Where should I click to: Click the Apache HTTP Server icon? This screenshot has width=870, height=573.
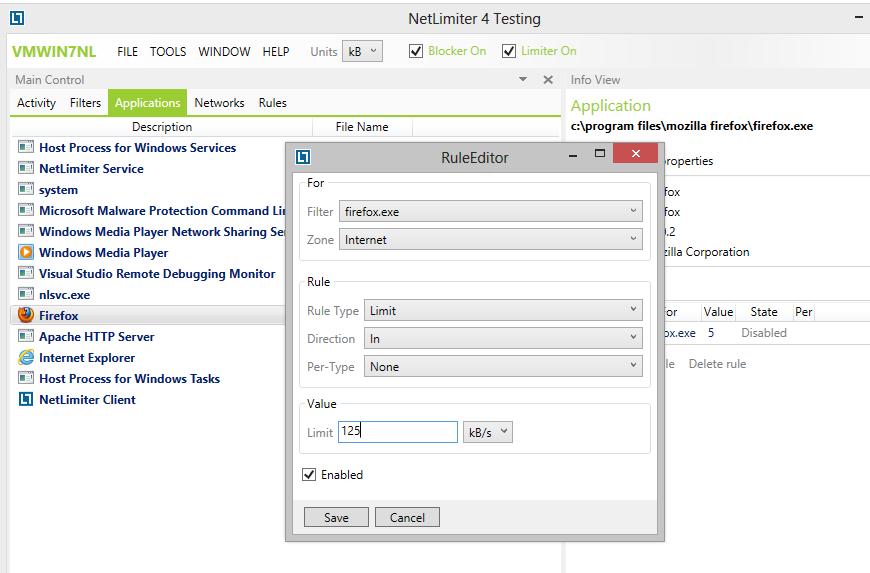(26, 336)
